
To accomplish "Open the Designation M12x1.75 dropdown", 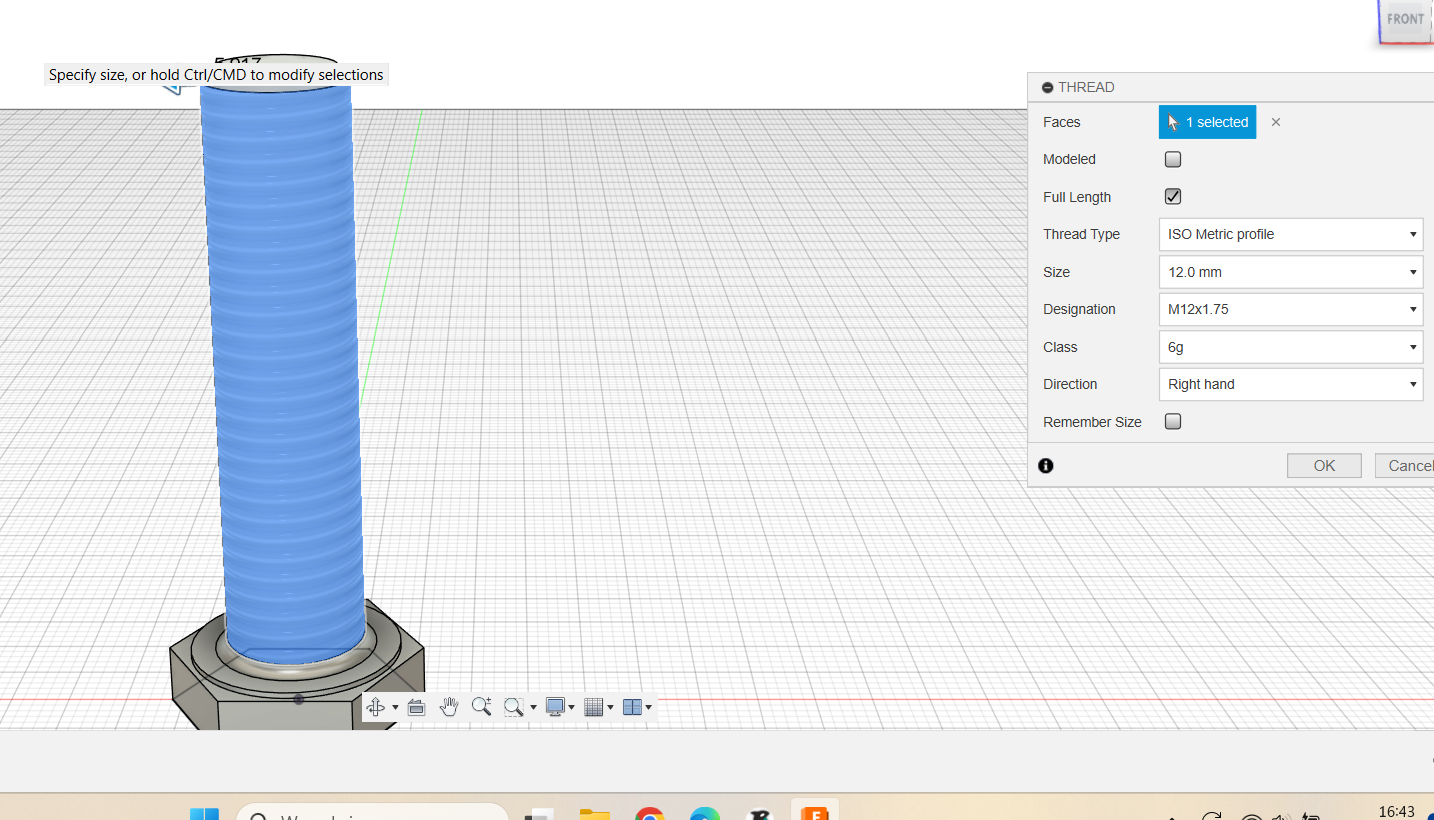I will 1290,309.
